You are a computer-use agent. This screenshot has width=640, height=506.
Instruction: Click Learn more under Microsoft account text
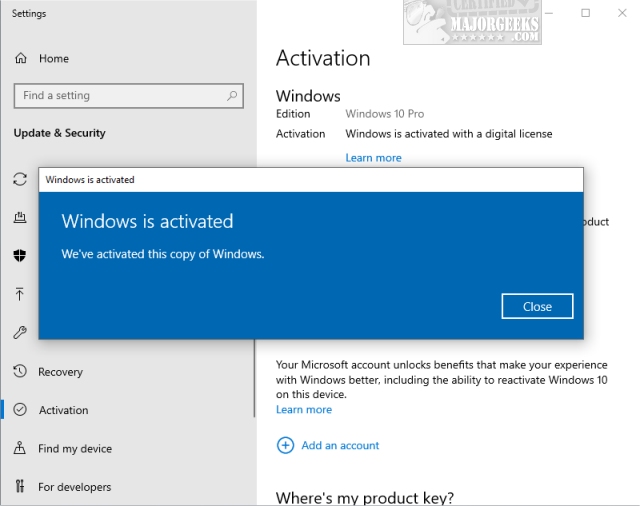pyautogui.click(x=304, y=409)
